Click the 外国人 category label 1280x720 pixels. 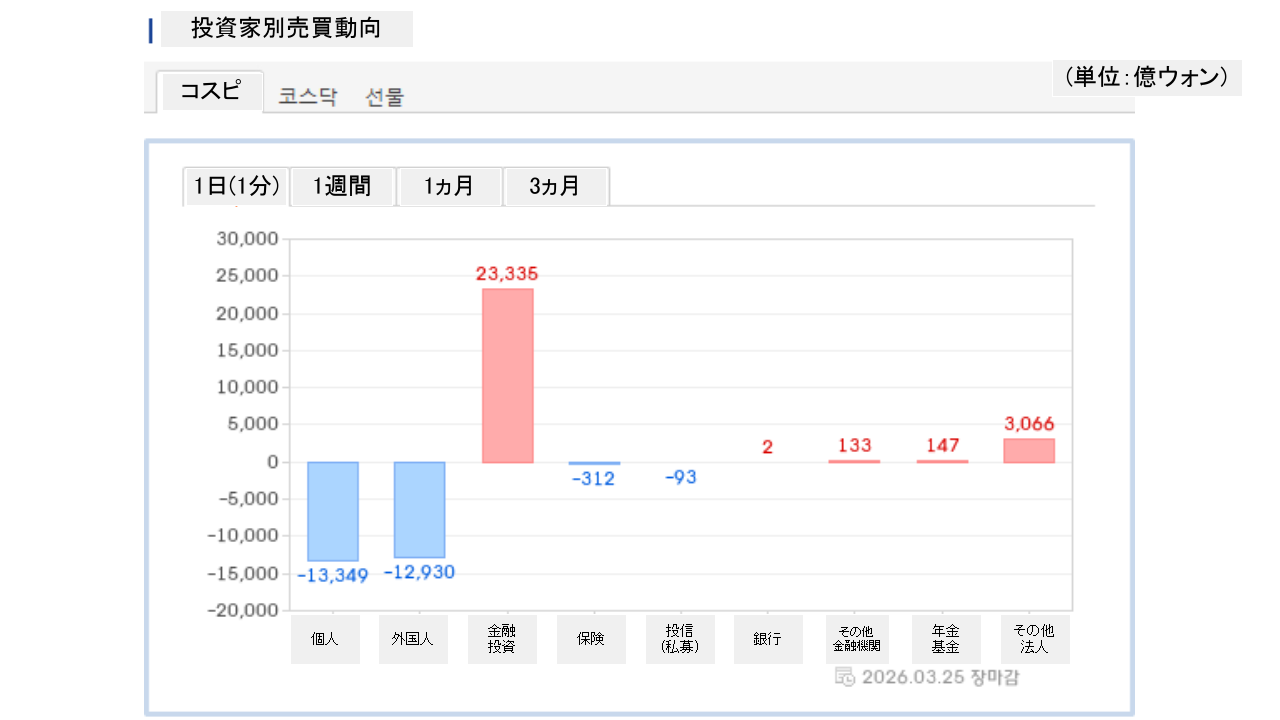(x=413, y=639)
